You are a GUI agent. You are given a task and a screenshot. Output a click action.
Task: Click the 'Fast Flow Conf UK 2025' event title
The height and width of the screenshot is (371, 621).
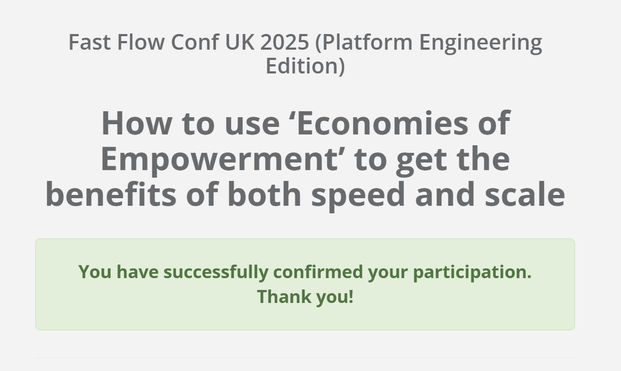189,42
